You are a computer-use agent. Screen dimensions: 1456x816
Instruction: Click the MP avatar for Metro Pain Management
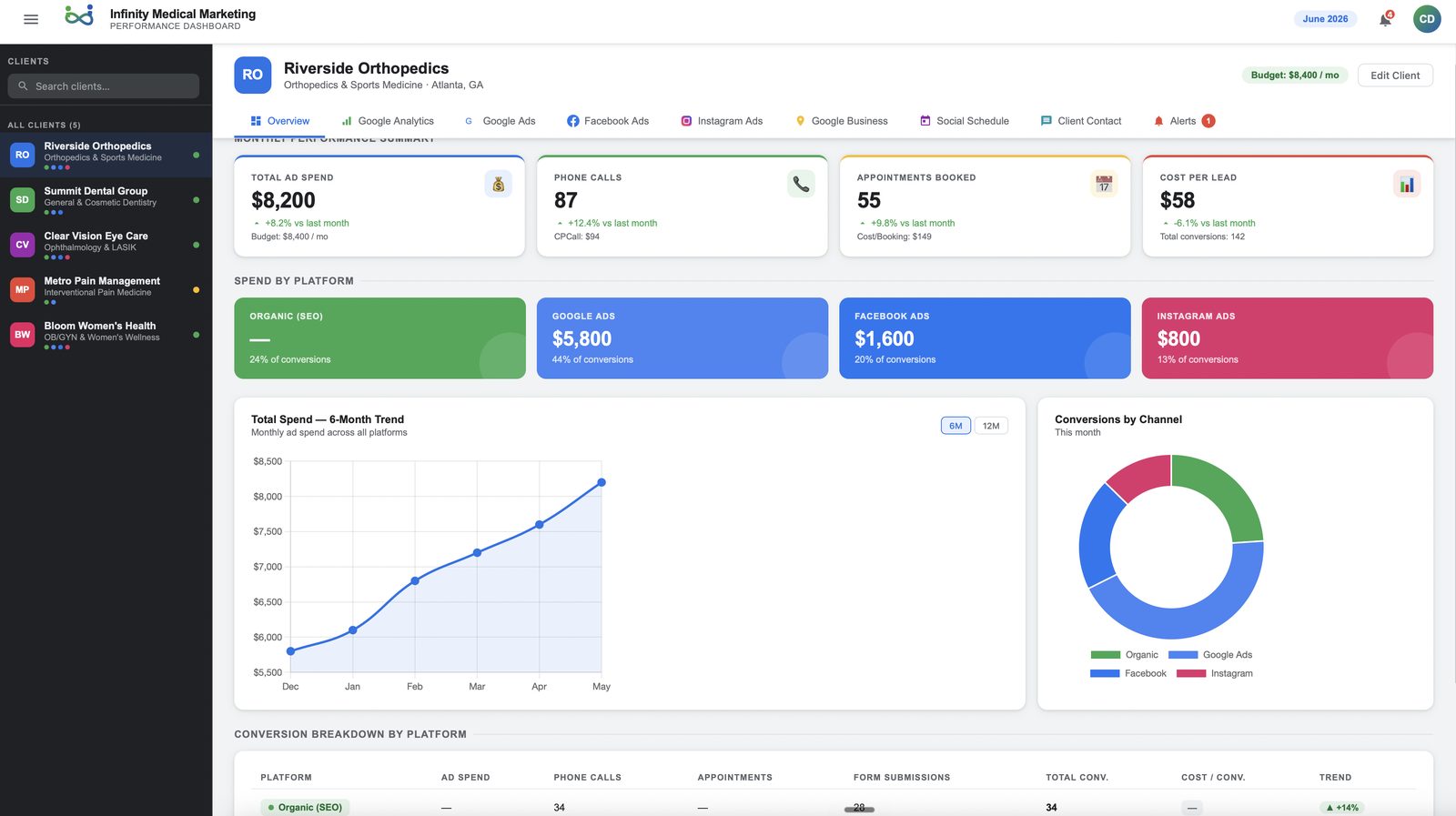[23, 289]
